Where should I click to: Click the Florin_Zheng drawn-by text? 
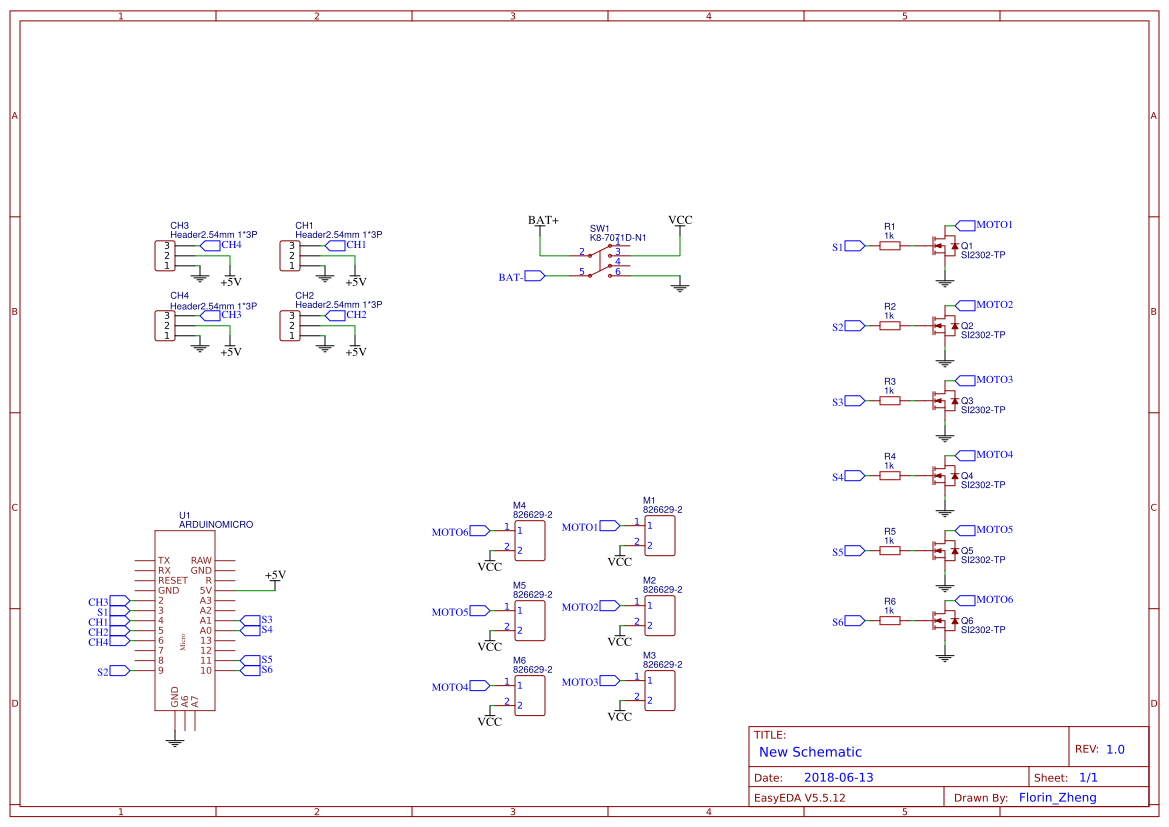pos(1056,796)
